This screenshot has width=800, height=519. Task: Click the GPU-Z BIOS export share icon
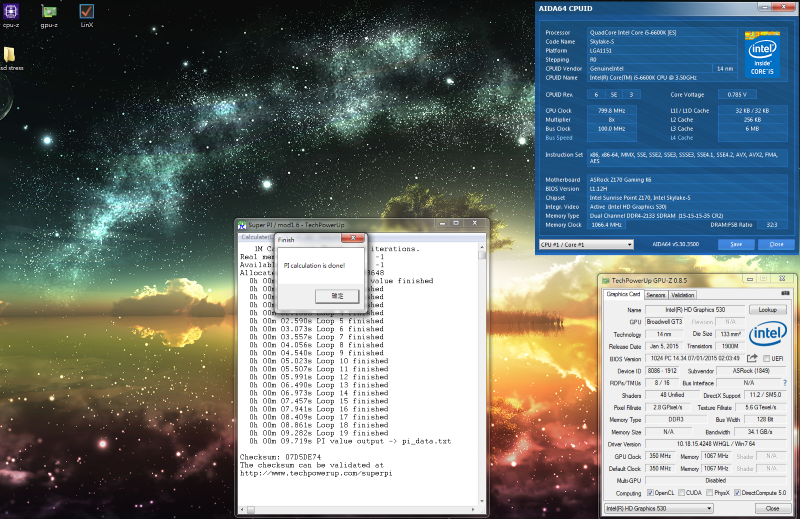click(752, 358)
